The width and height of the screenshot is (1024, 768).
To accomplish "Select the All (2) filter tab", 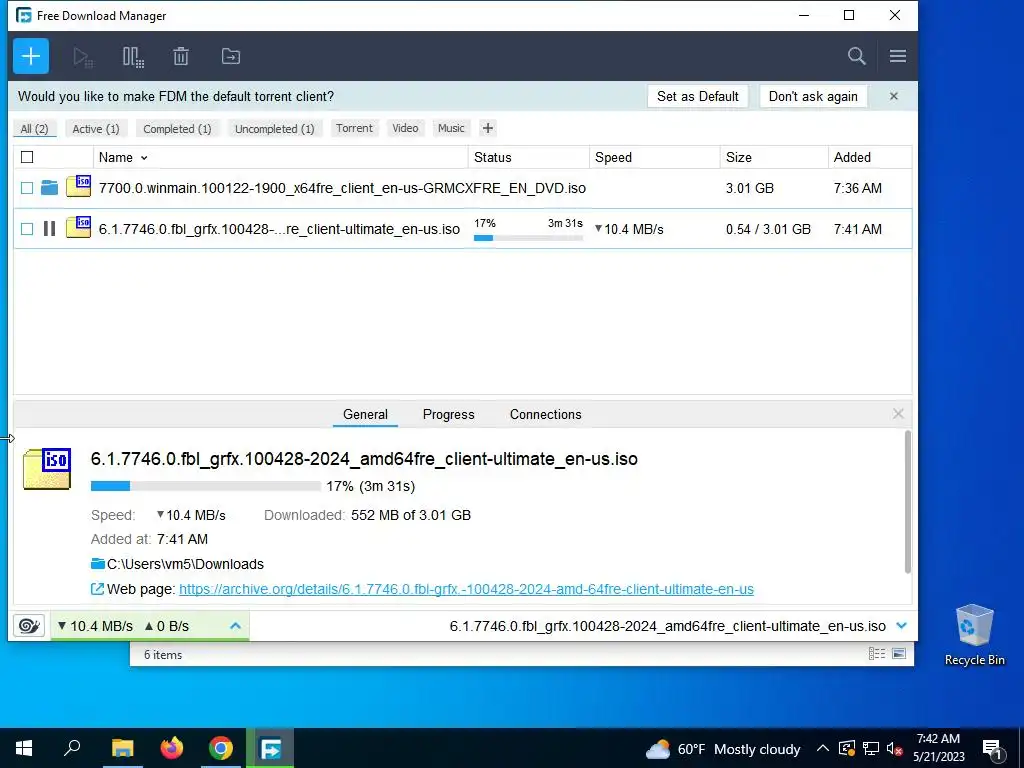I will point(35,129).
